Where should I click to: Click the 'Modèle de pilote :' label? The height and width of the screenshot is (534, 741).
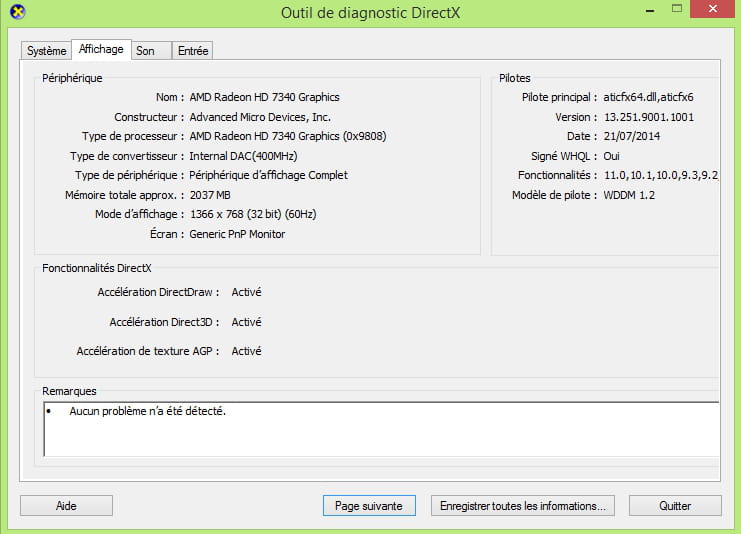pyautogui.click(x=555, y=195)
